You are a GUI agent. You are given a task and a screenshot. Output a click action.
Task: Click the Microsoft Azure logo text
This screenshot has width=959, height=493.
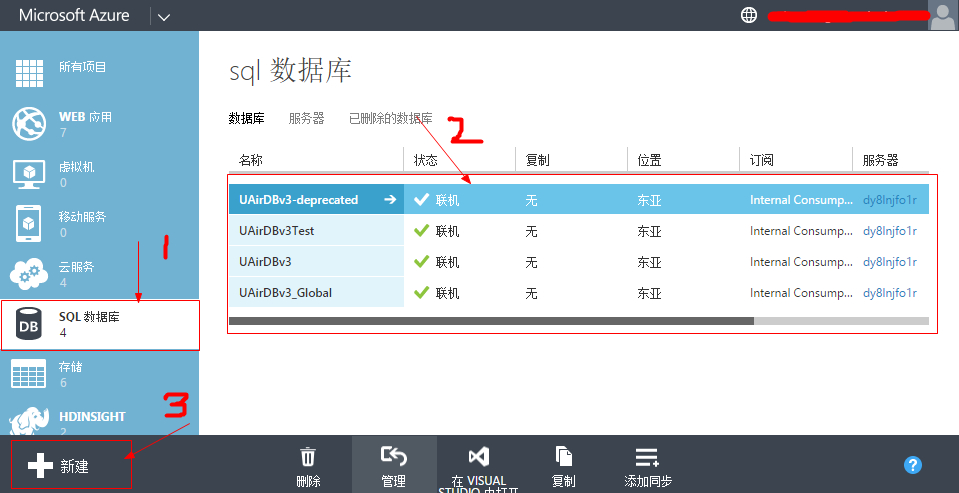point(74,15)
